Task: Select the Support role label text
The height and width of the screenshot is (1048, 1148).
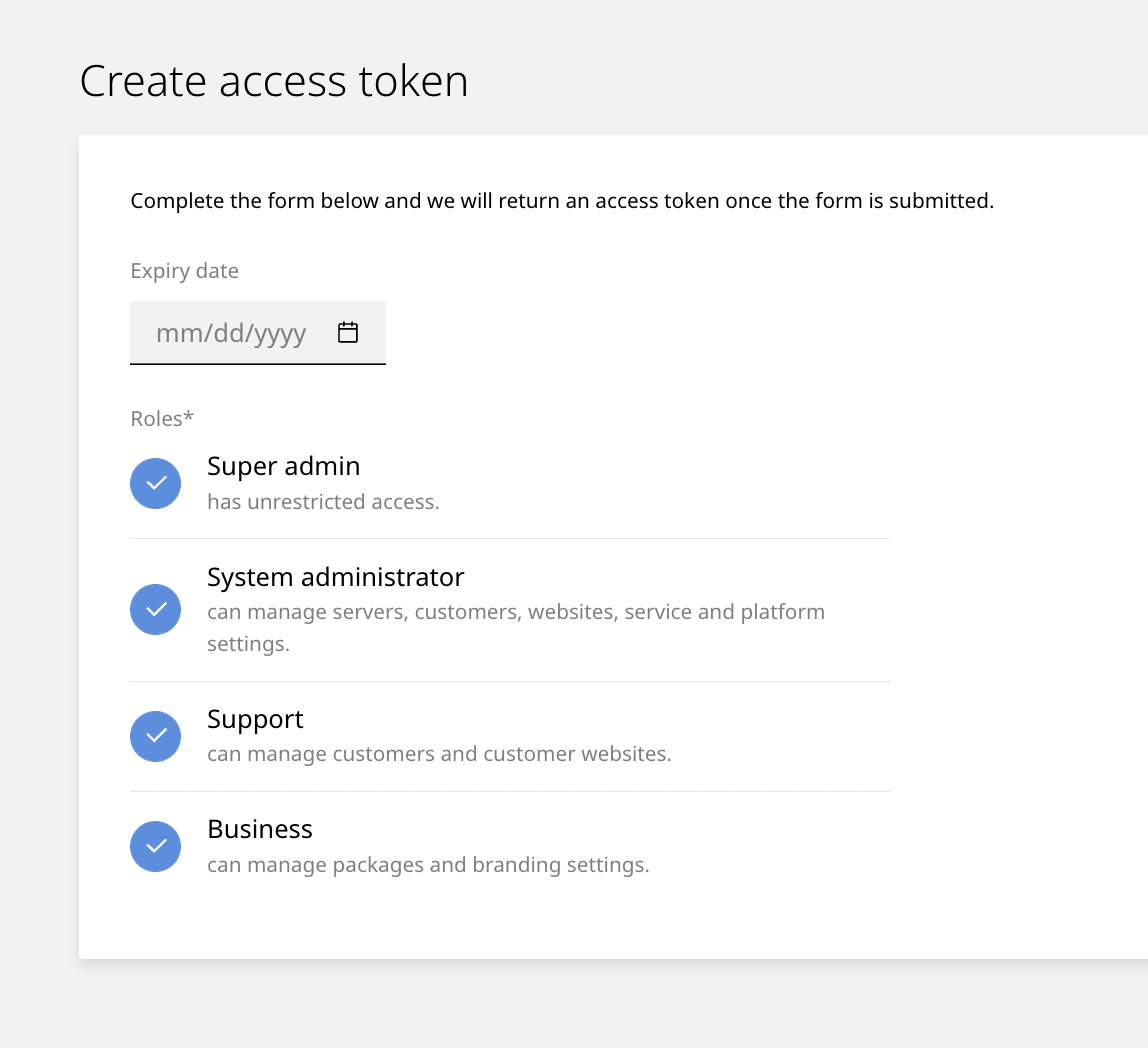Action: point(255,719)
